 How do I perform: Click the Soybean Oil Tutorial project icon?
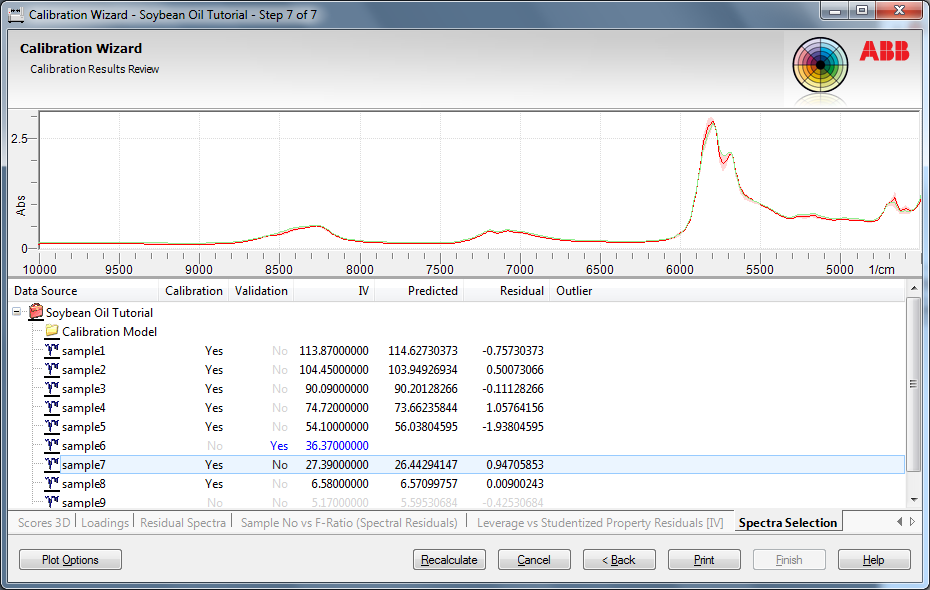(36, 313)
